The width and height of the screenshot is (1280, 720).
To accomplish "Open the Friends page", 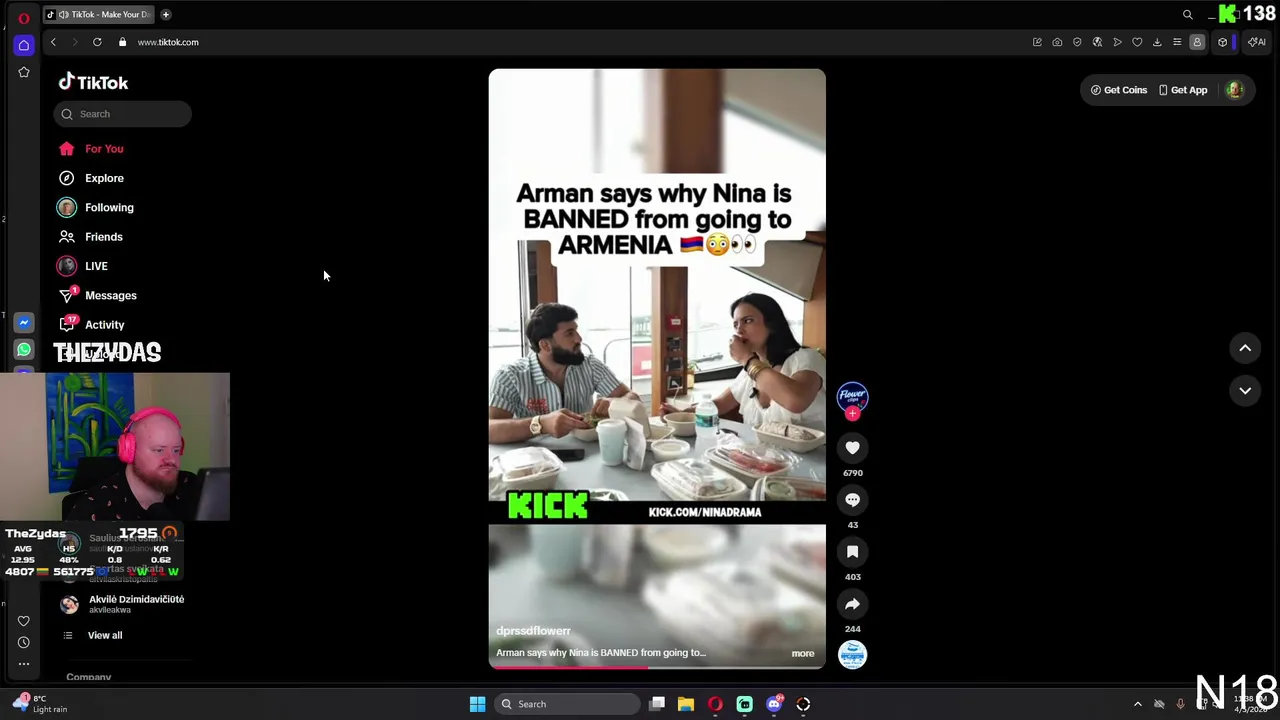I will 90,237.
